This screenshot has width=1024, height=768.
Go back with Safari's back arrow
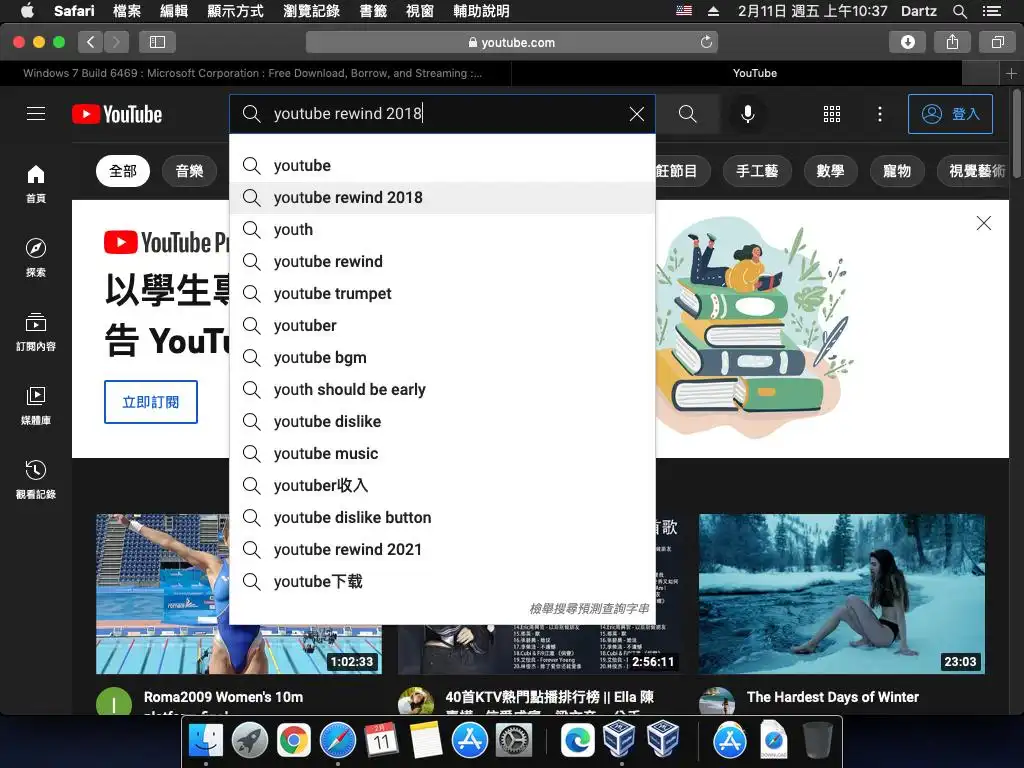[91, 42]
